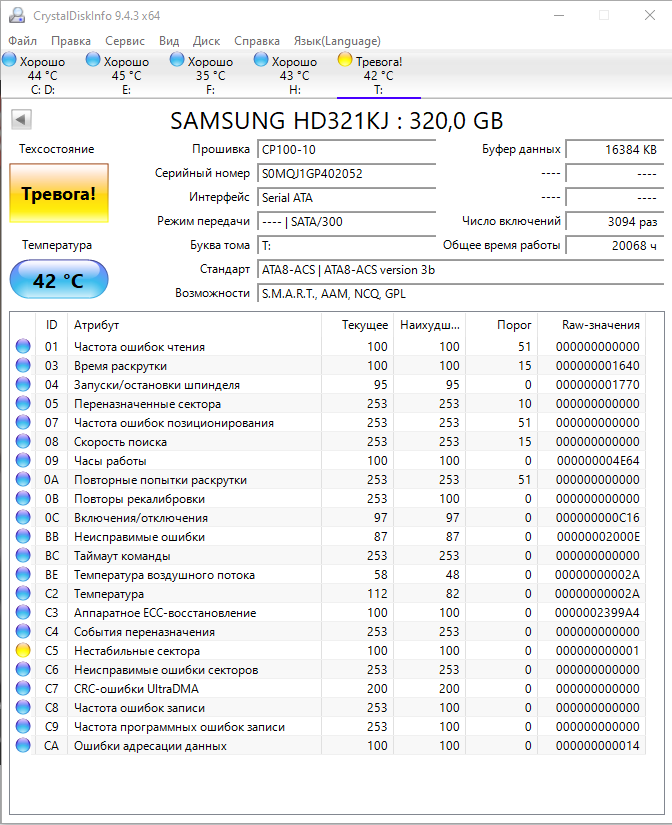Select the Хорошо 35 °C F: disk tab
The width and height of the screenshot is (672, 825).
pos(210,75)
